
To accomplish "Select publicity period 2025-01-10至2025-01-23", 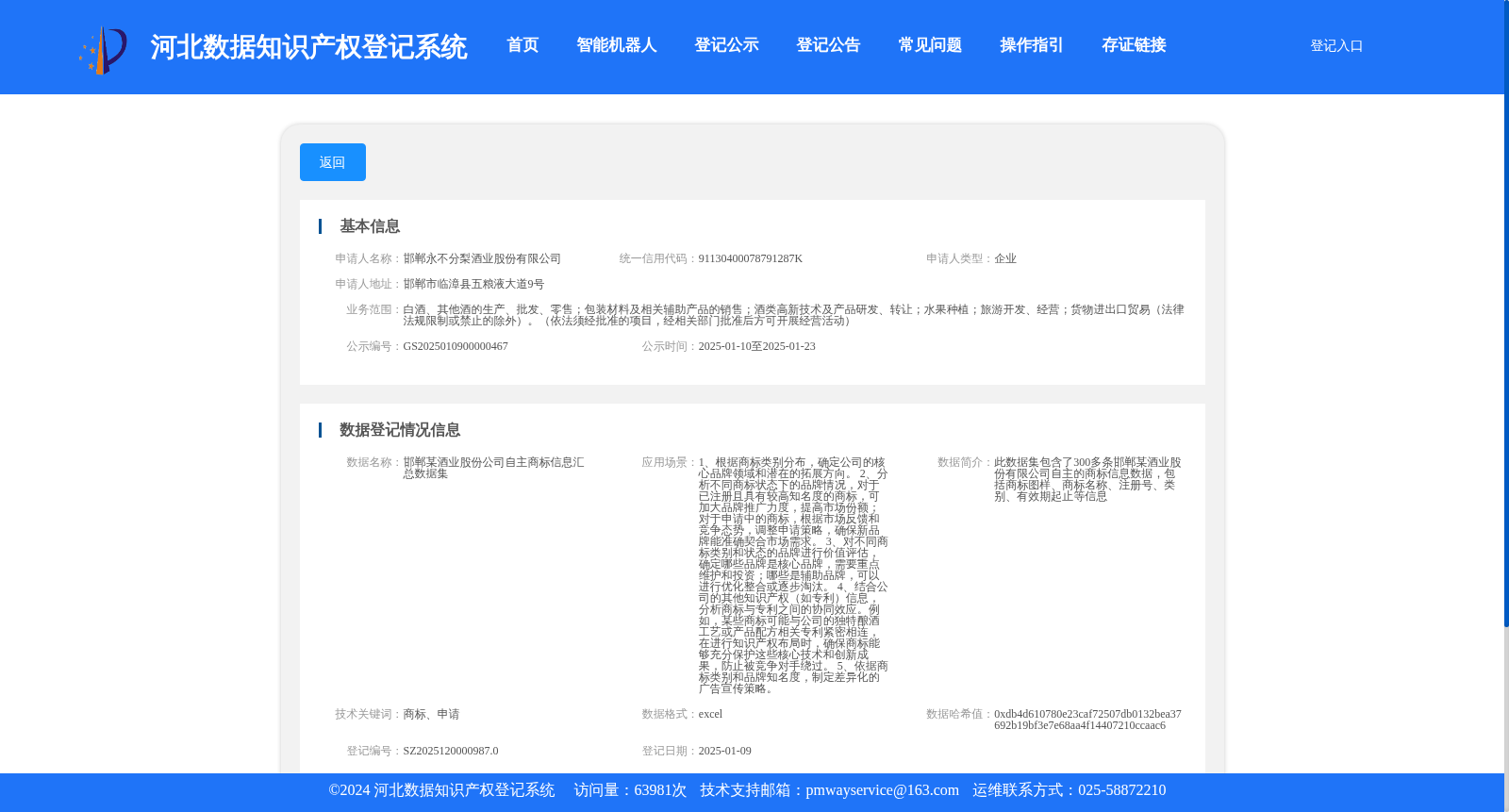I will 757,346.
